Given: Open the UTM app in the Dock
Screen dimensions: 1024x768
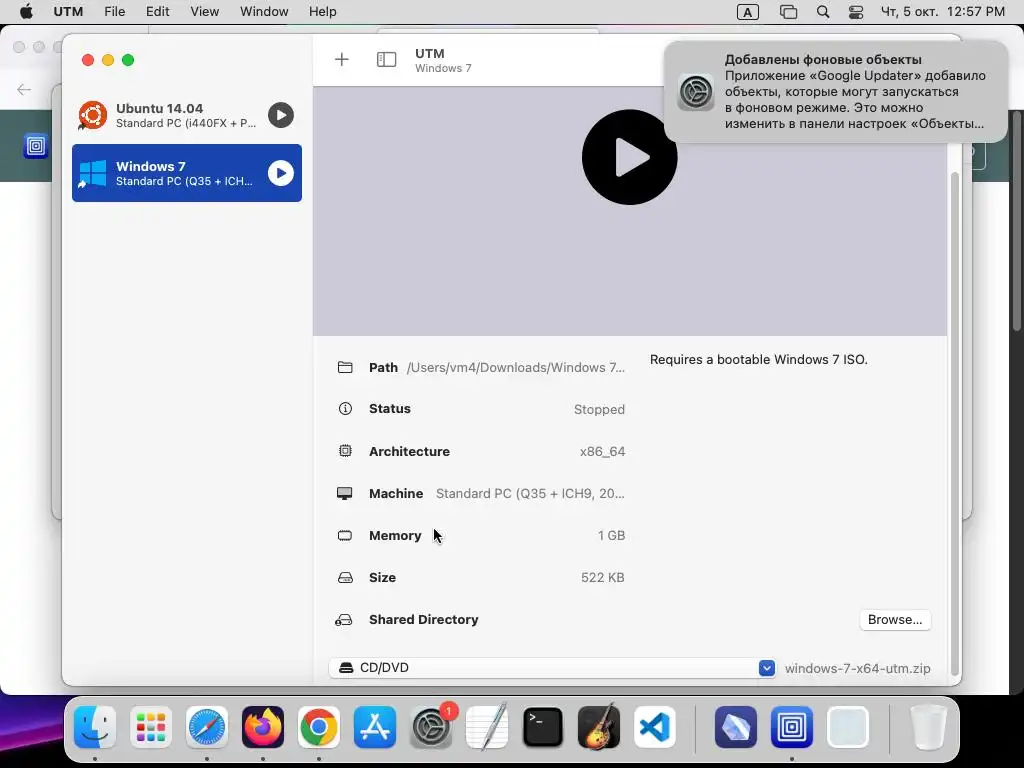Looking at the screenshot, I should pyautogui.click(x=792, y=727).
